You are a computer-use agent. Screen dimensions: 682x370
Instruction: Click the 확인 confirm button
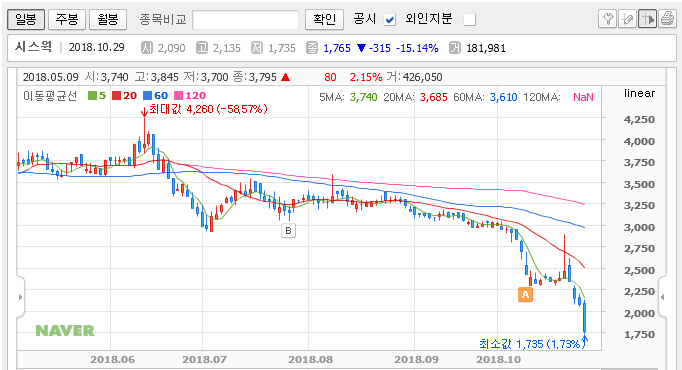pyautogui.click(x=324, y=20)
